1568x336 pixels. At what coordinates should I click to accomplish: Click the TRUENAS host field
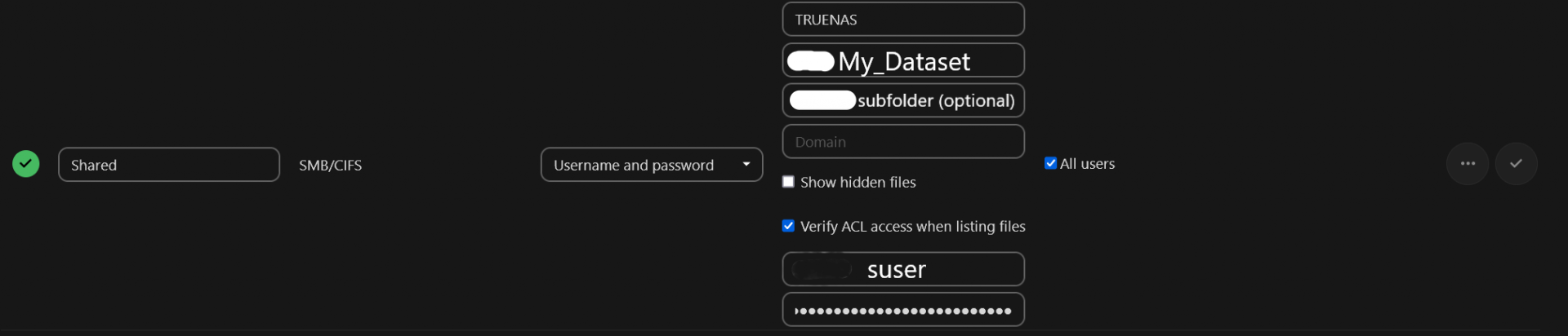902,20
